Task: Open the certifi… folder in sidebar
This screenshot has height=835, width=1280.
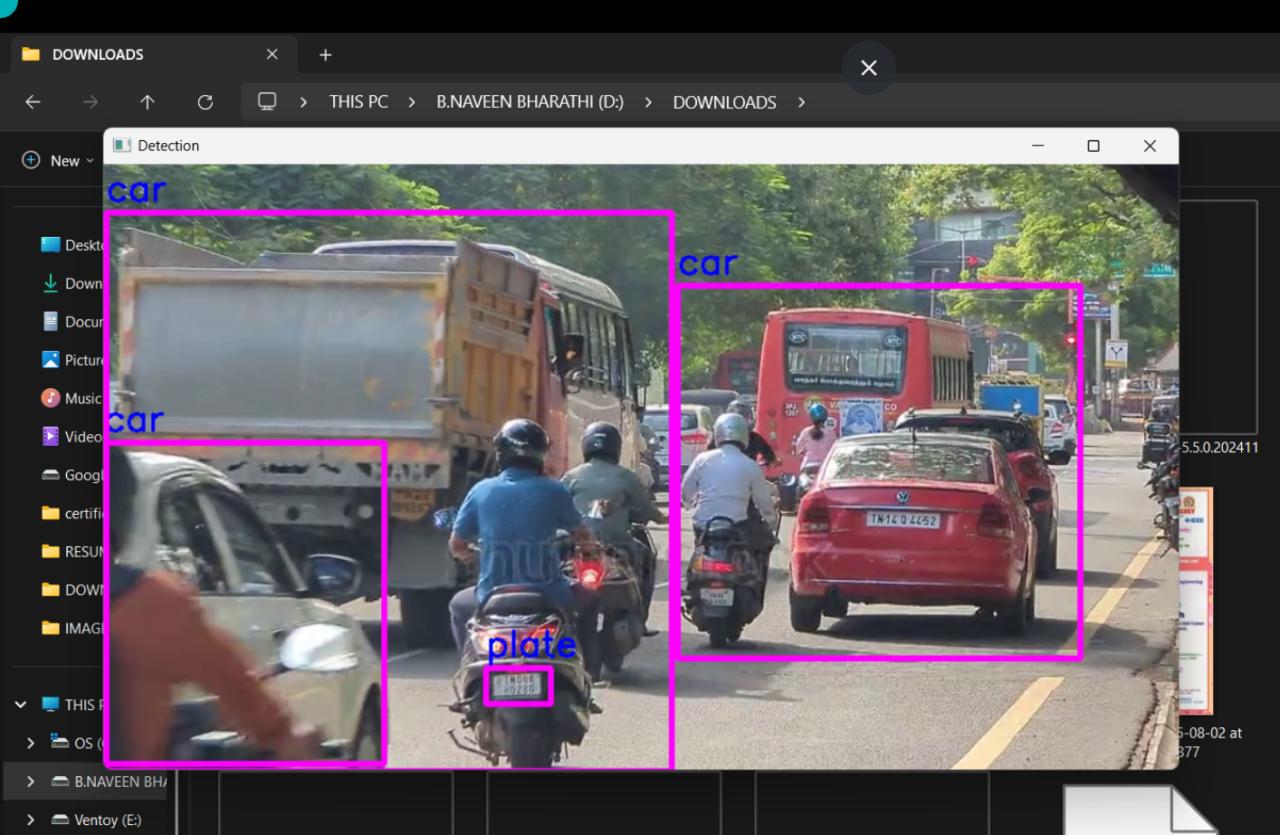Action: [72, 513]
